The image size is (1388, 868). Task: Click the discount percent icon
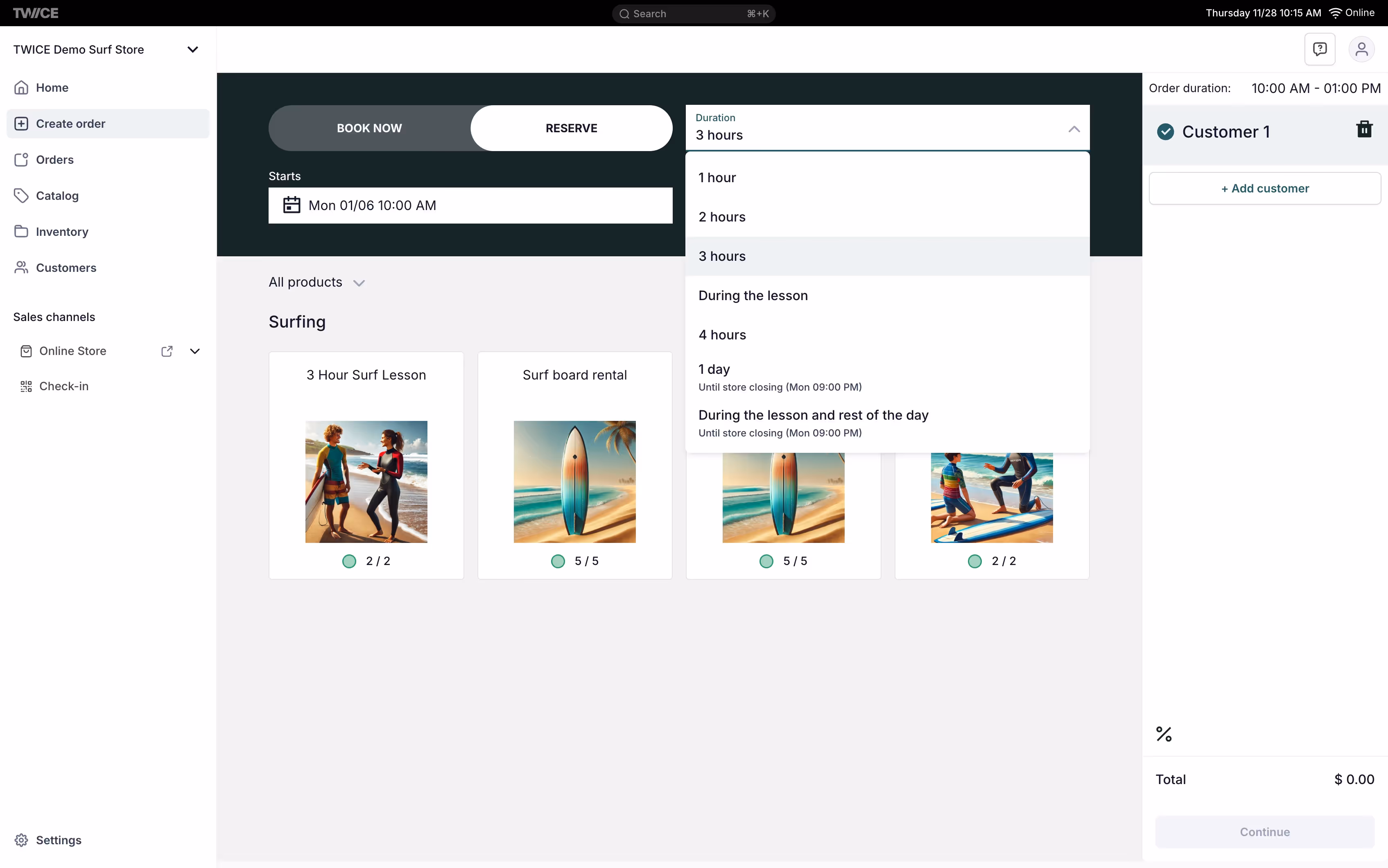pyautogui.click(x=1164, y=734)
